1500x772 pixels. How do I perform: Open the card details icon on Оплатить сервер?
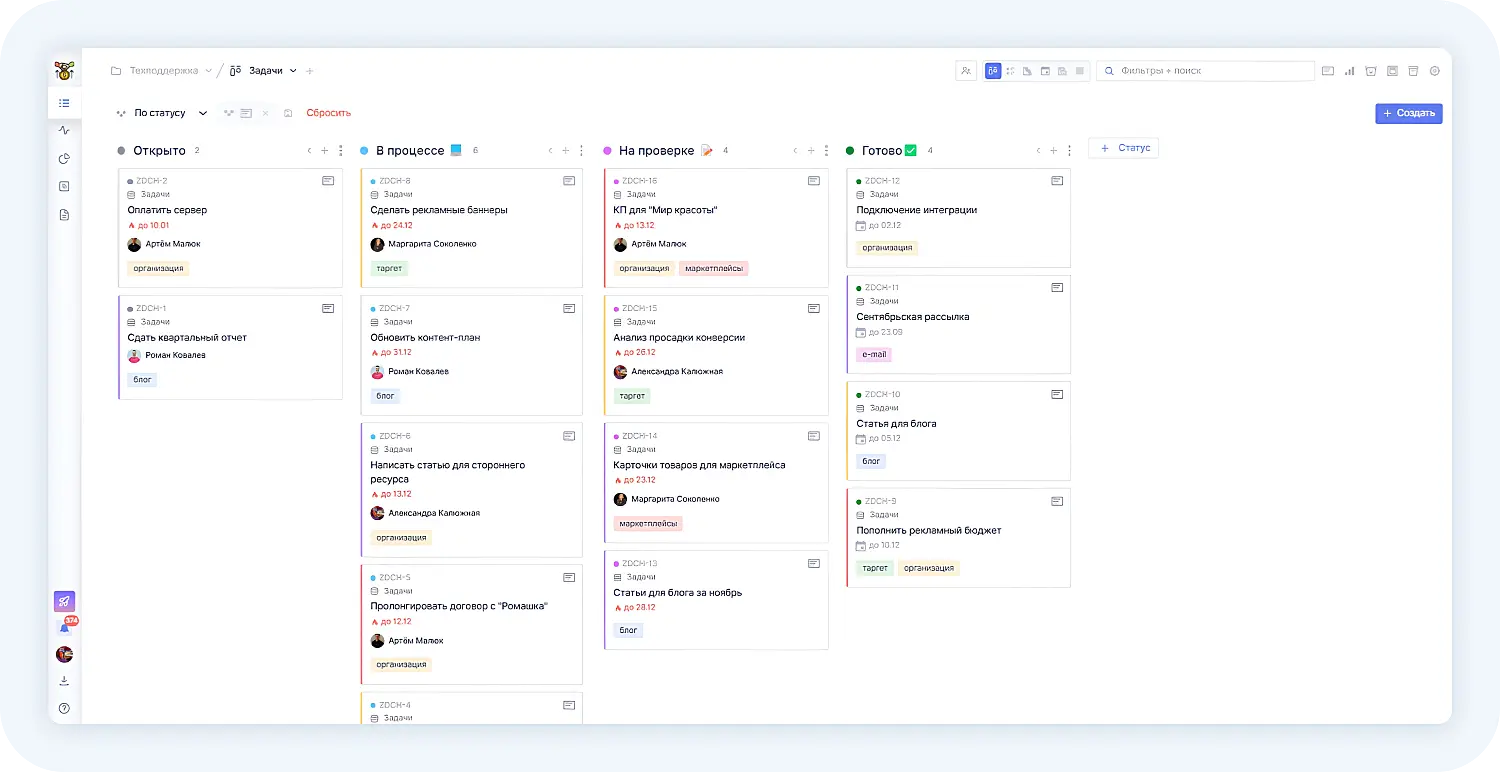[x=328, y=181]
